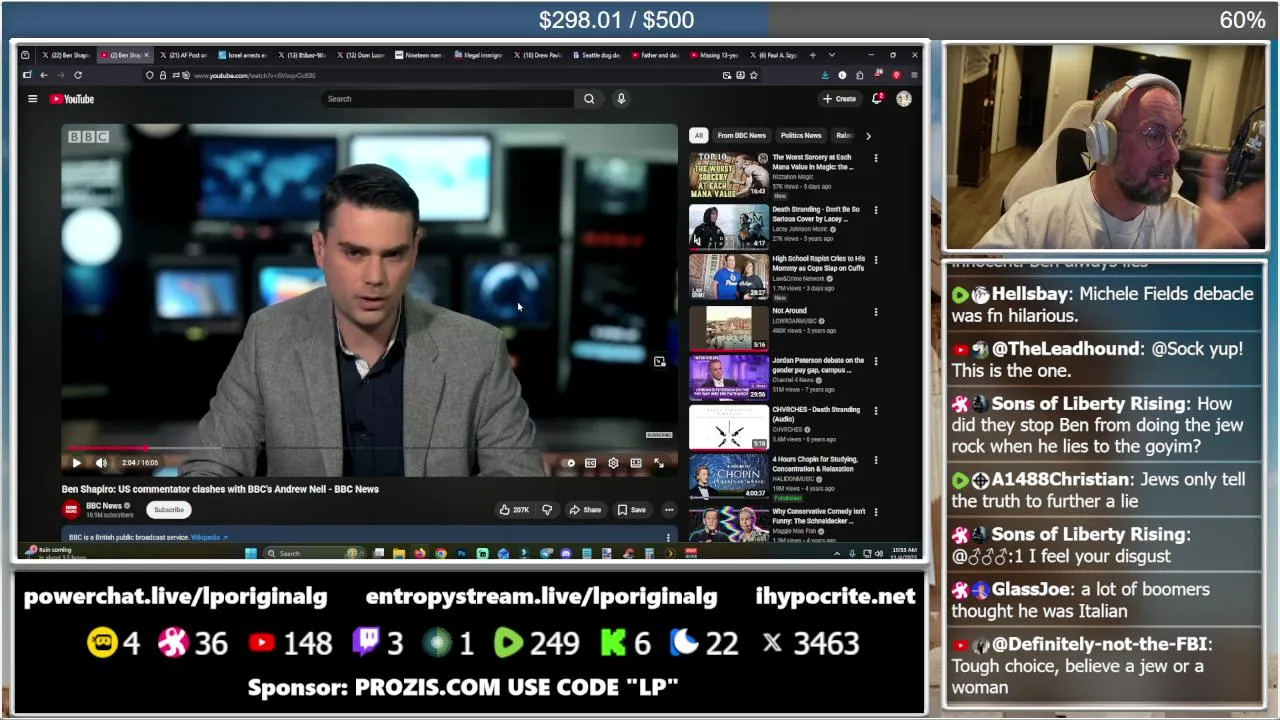The image size is (1280, 720).
Task: Open options menu for Worst Sorcery video
Action: click(x=876, y=158)
